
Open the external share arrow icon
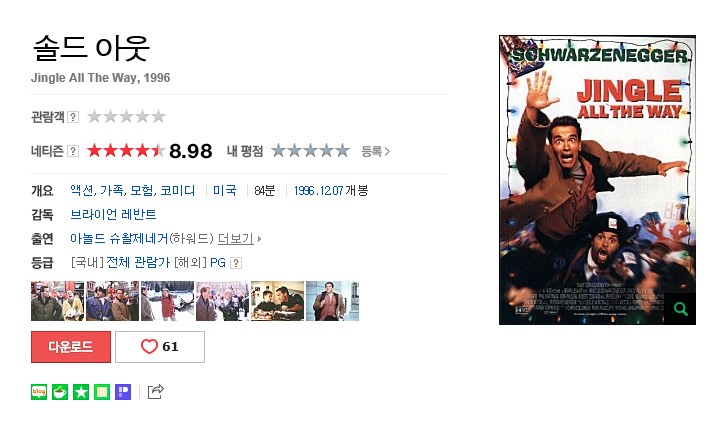point(156,392)
